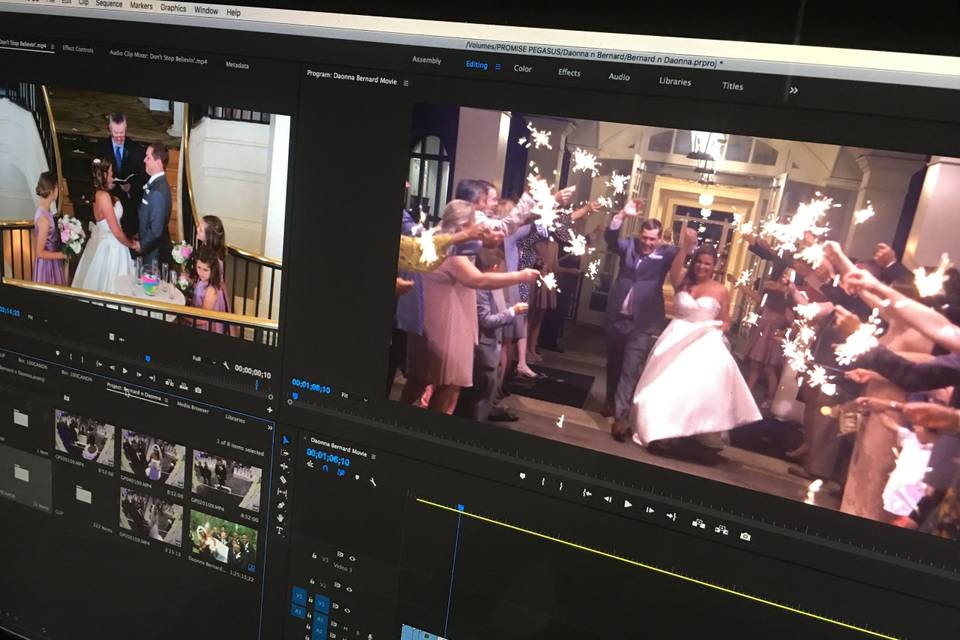Toggle Linked Selection in timeline
Image resolution: width=960 pixels, height=640 pixels.
[x=341, y=472]
